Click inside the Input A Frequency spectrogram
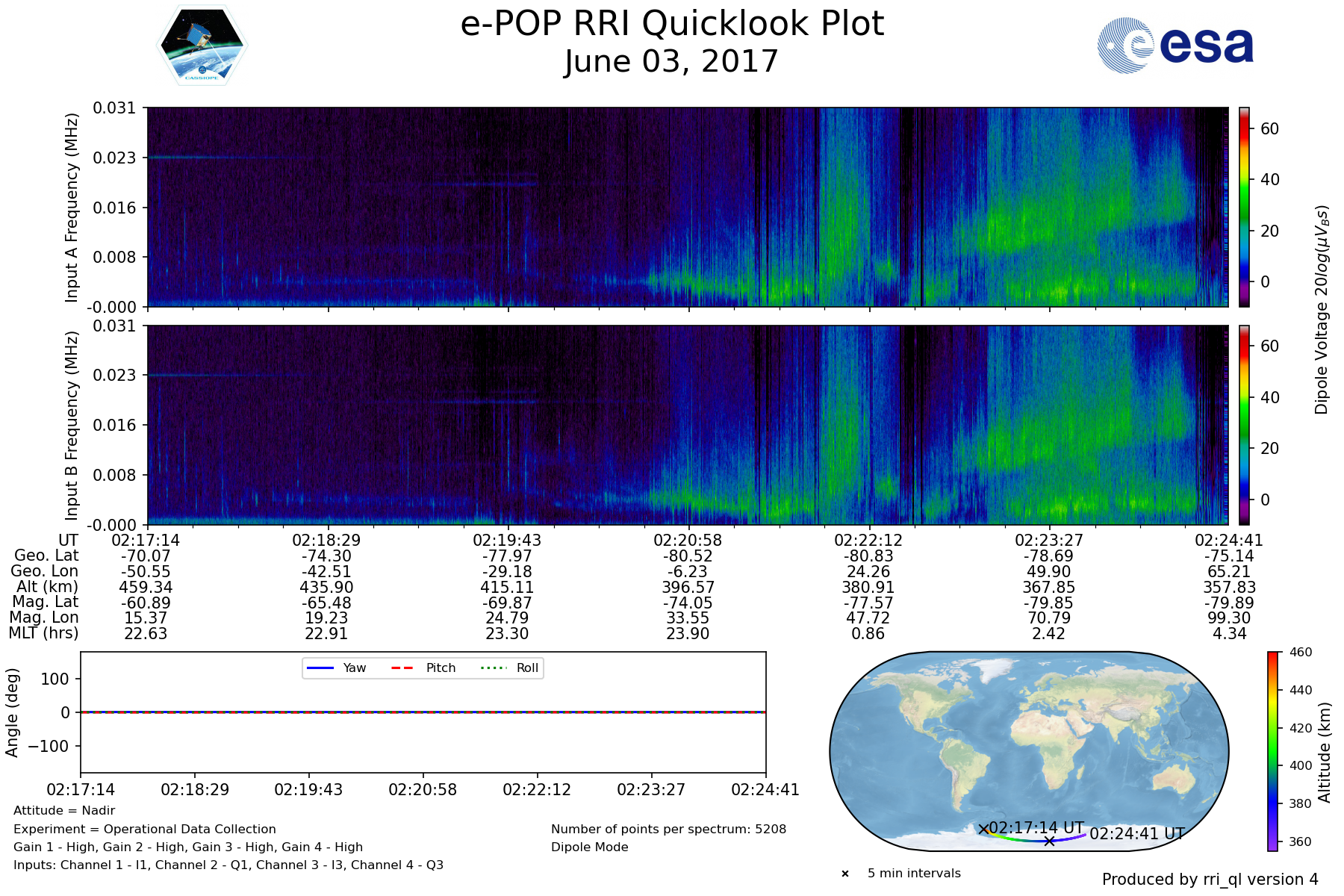This screenshot has width=1344, height=896. 687,207
